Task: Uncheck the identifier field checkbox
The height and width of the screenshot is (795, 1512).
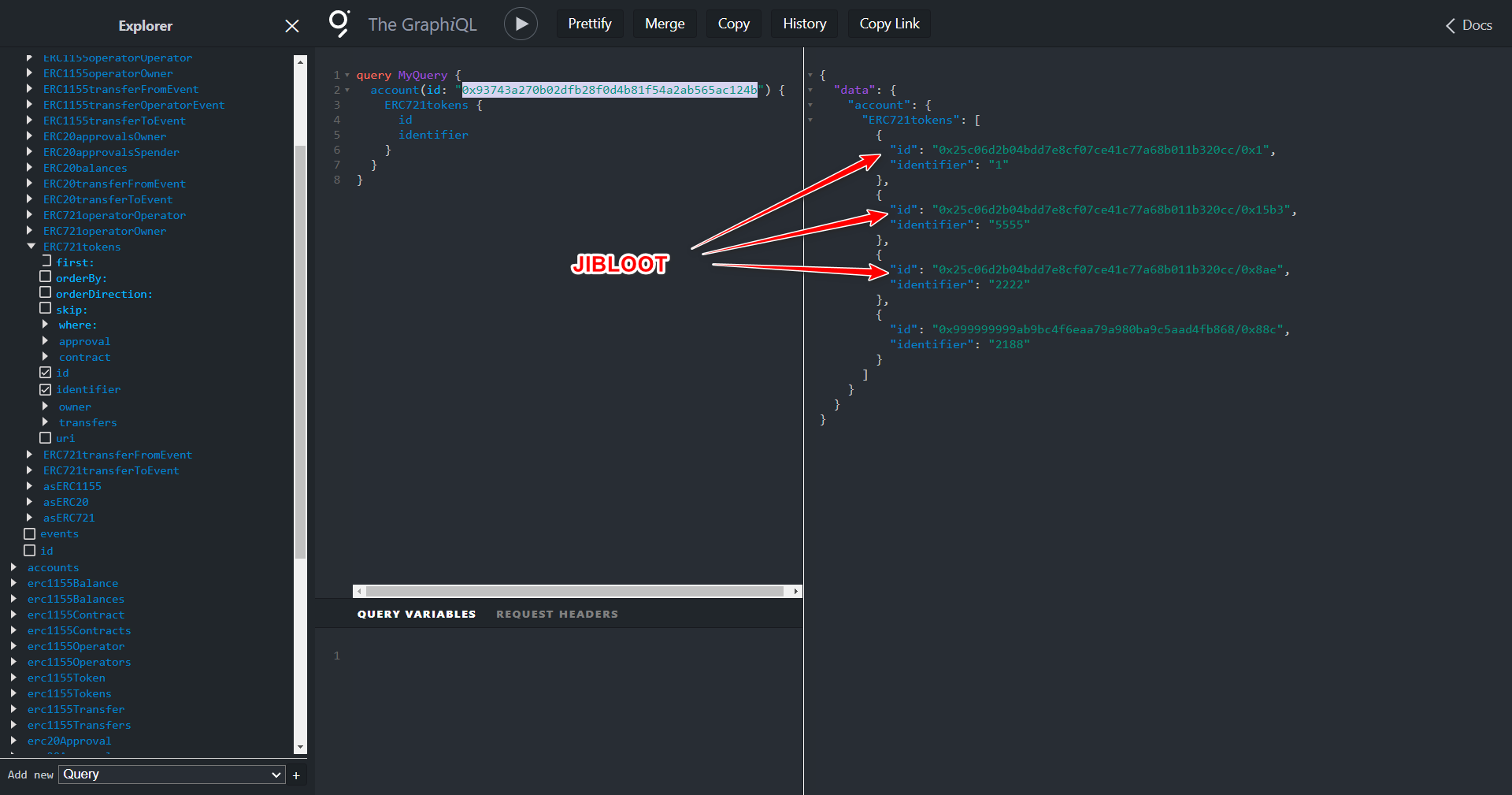Action: point(46,389)
